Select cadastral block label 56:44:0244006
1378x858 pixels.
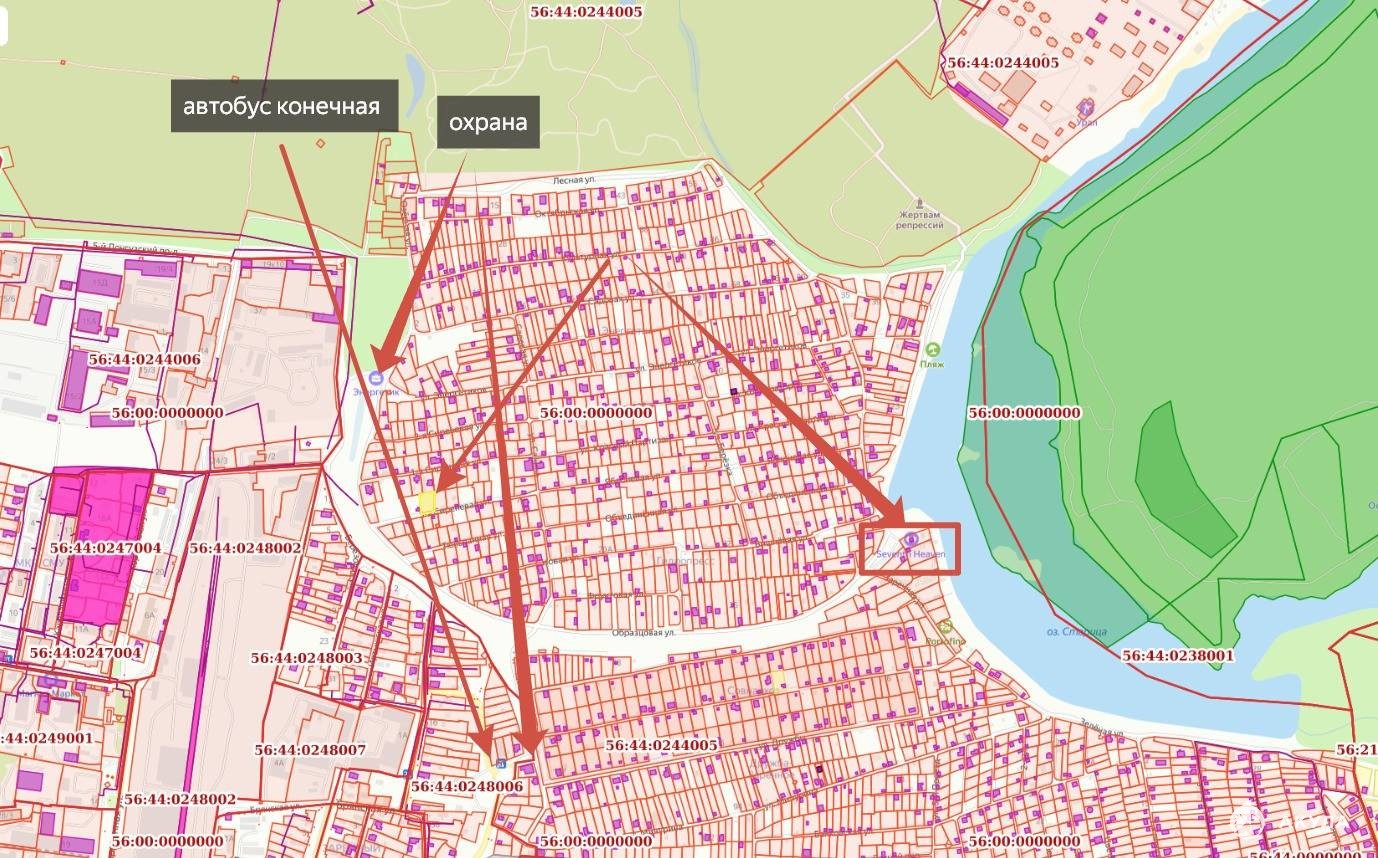coord(145,358)
